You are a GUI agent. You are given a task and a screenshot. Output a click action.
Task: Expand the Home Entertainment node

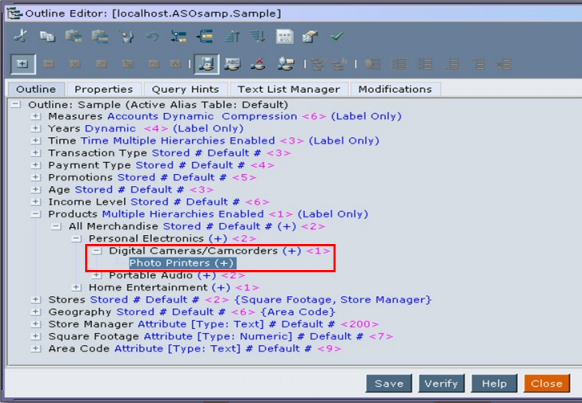coord(76,288)
